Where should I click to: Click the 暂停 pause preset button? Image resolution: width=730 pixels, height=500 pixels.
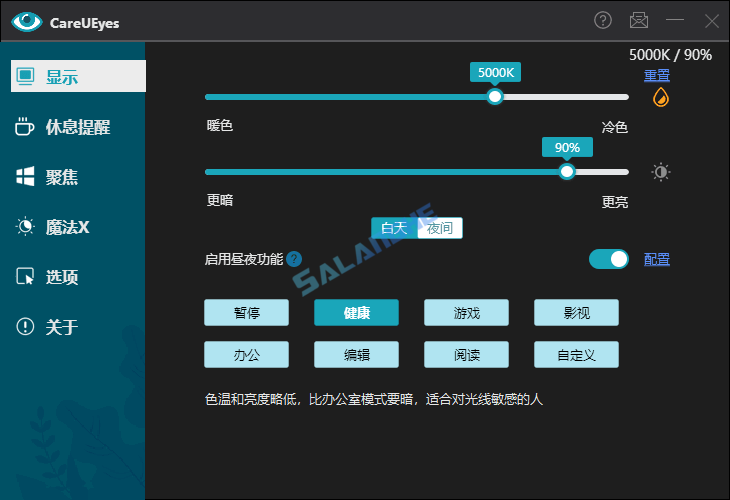246,312
